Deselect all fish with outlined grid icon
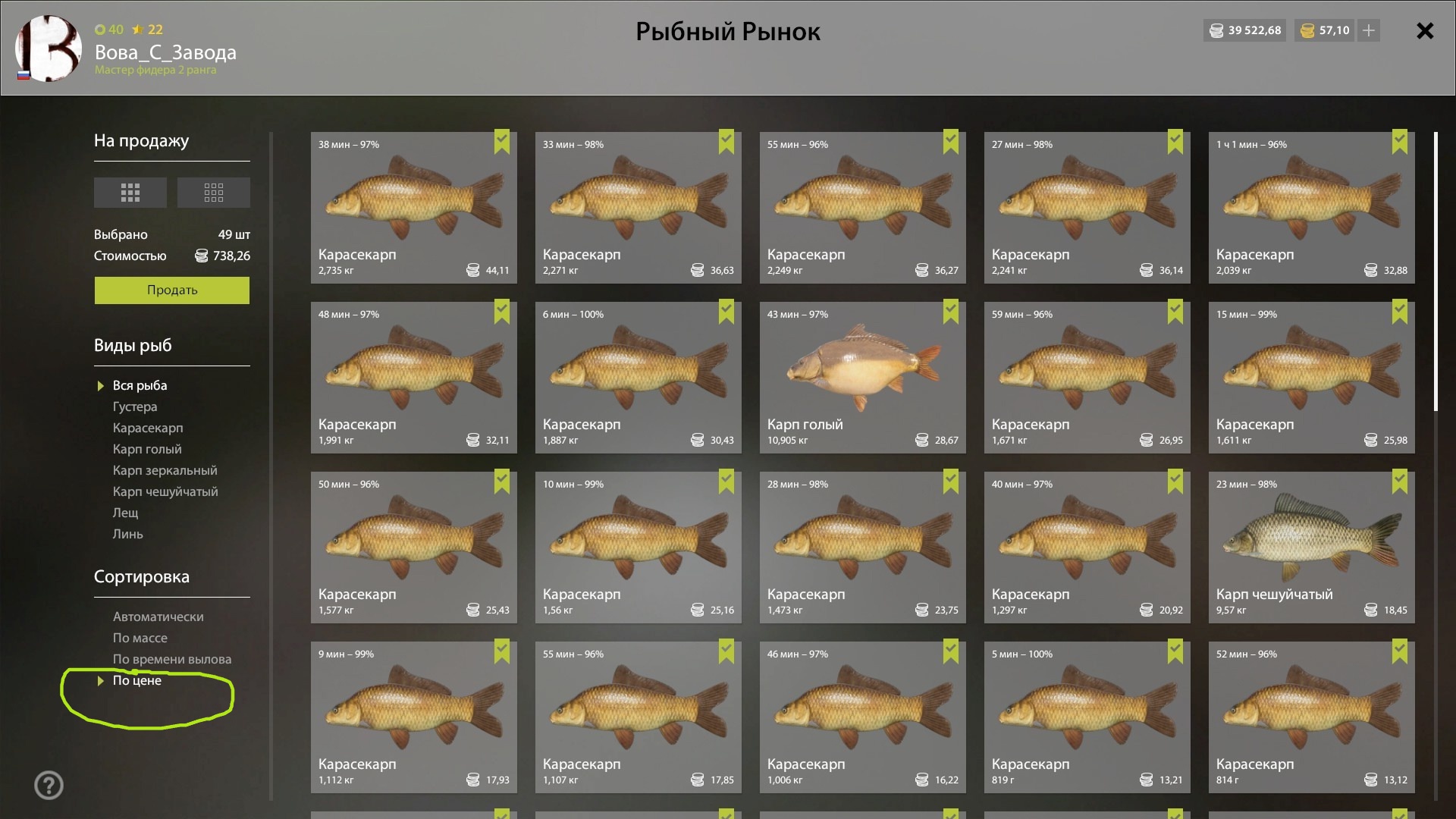1456x819 pixels. pos(214,193)
